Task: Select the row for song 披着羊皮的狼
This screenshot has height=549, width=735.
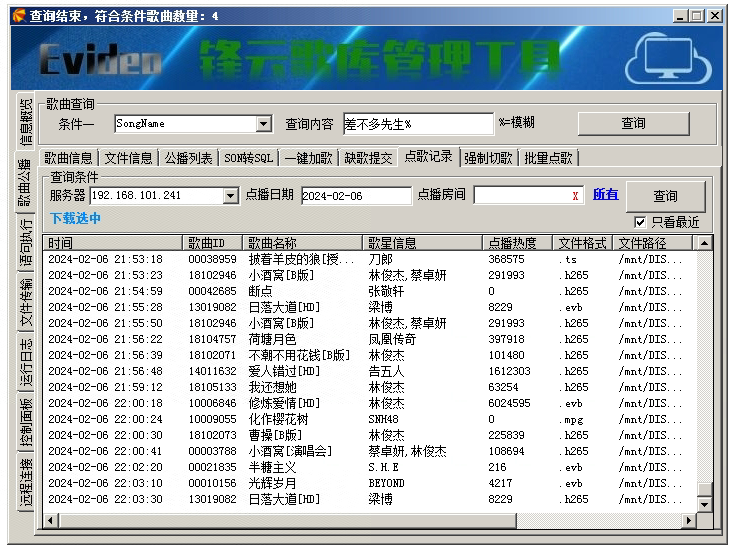Action: [x=369, y=259]
